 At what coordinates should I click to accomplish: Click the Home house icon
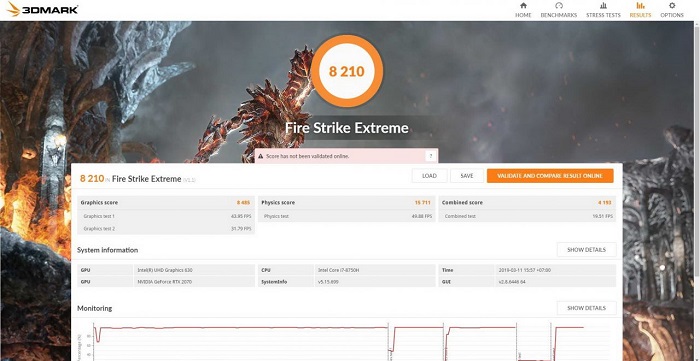pyautogui.click(x=523, y=6)
